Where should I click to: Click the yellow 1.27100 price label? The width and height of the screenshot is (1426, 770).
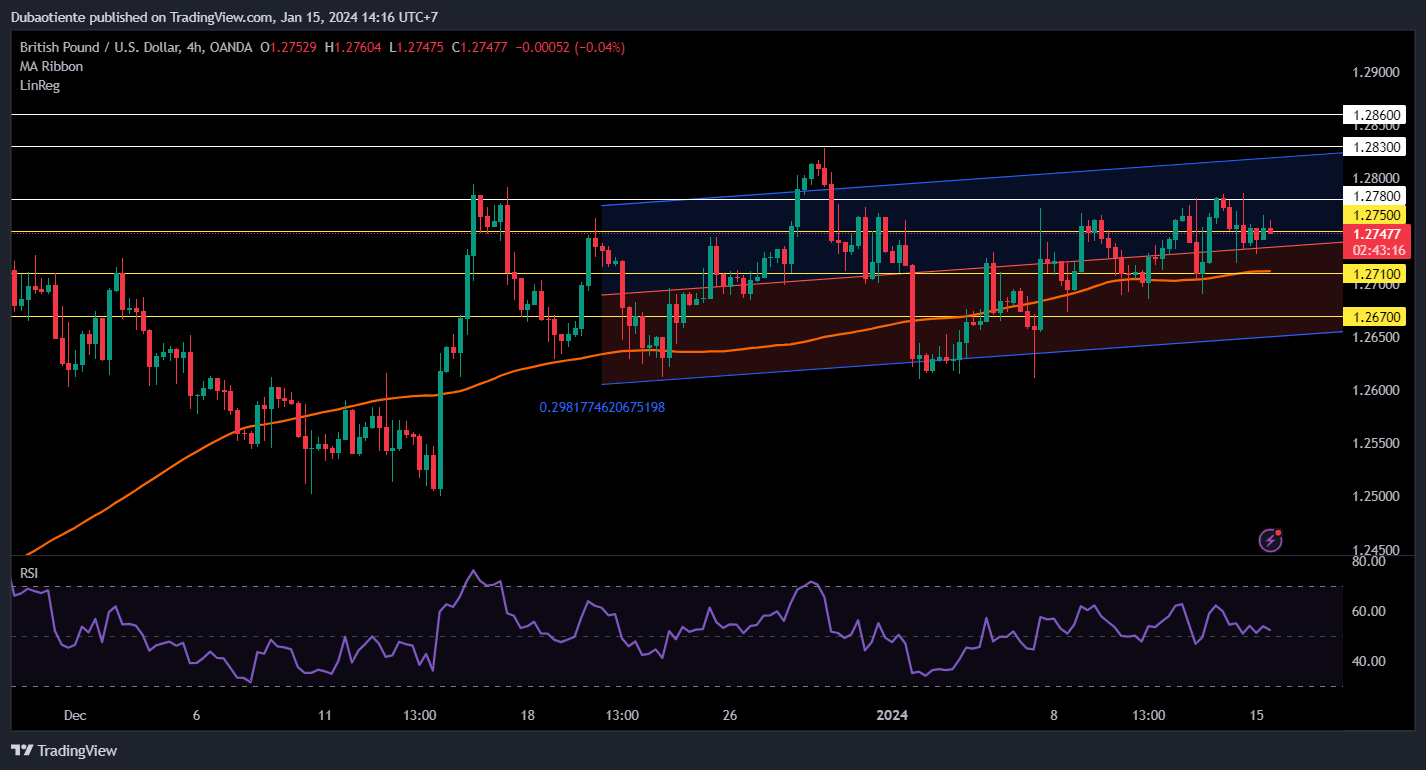click(1376, 273)
